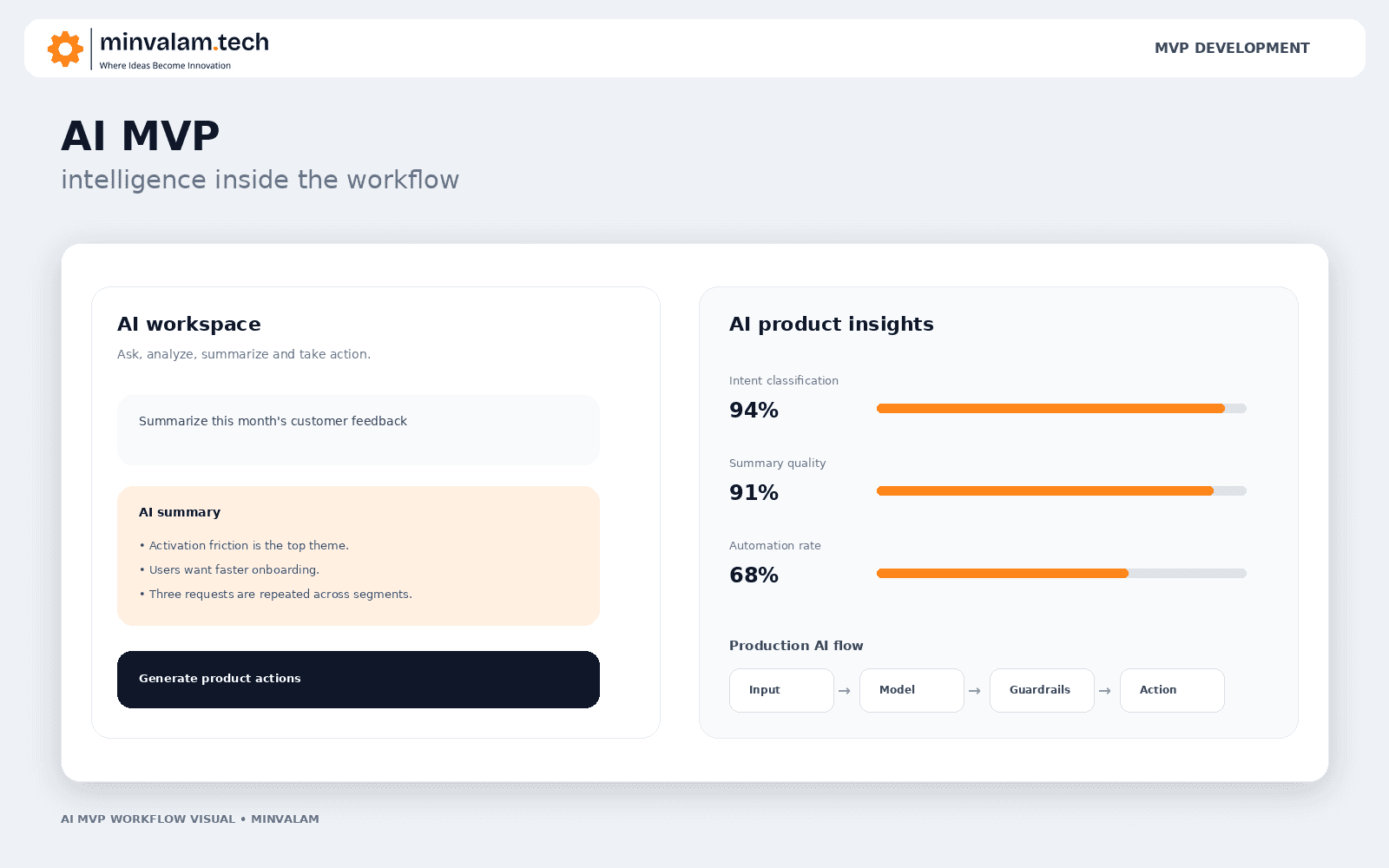The image size is (1389, 868).
Task: Click the Intent classification progress bar
Action: pos(1062,408)
